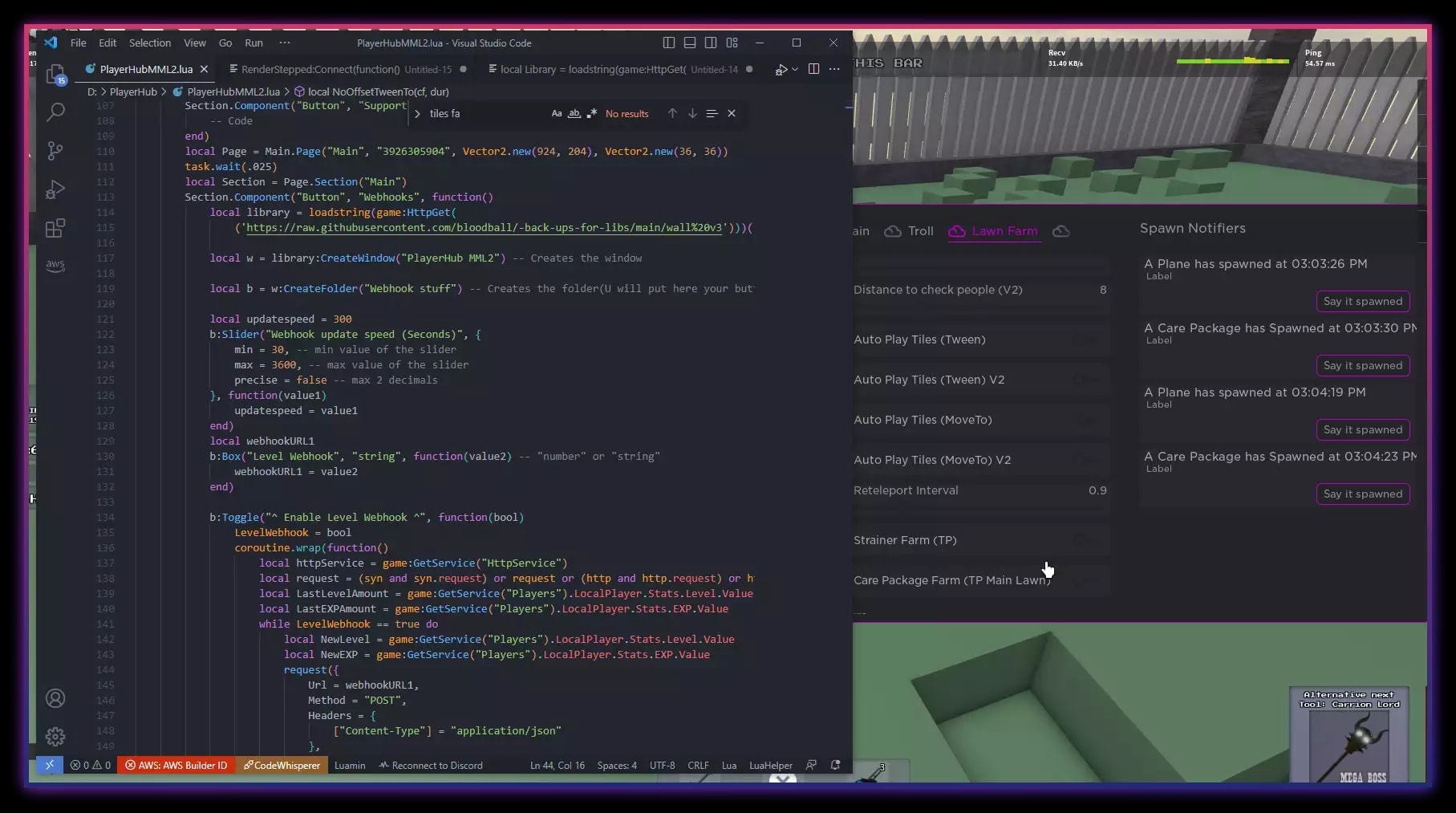Open the Edit menu
This screenshot has height=813, width=1456.
pyautogui.click(x=107, y=43)
